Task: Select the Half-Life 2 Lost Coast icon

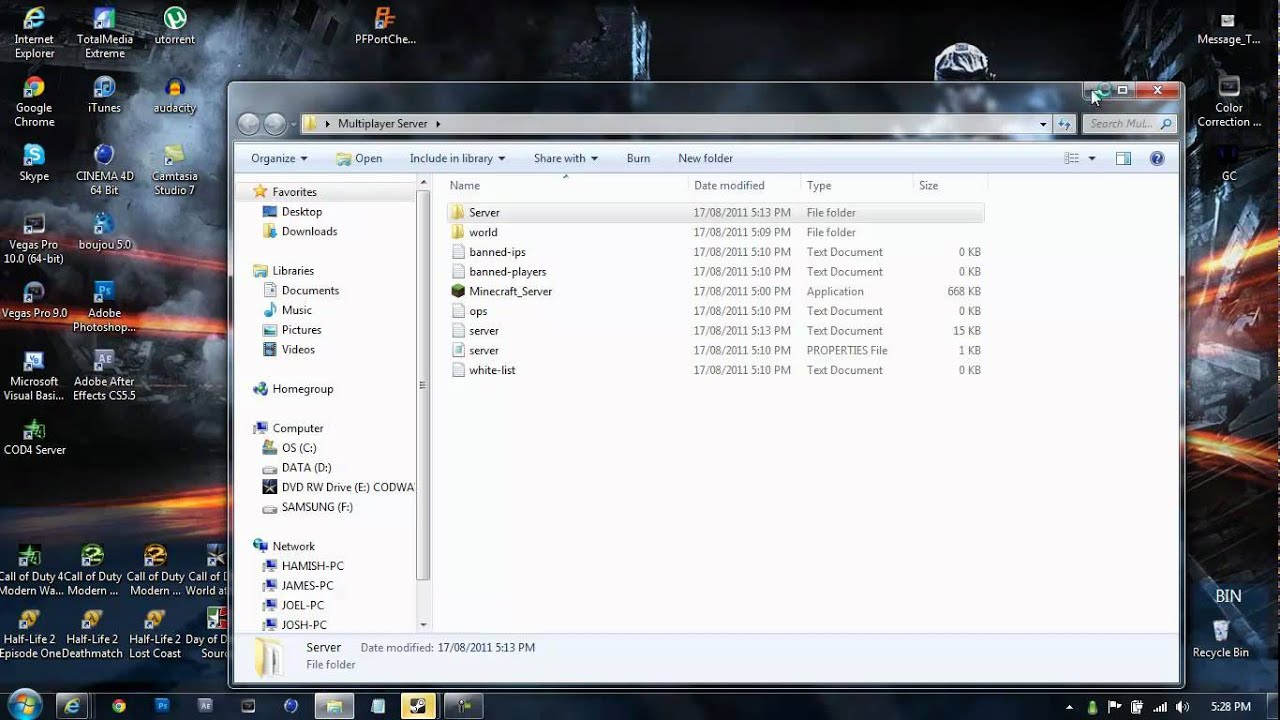Action: [155, 634]
